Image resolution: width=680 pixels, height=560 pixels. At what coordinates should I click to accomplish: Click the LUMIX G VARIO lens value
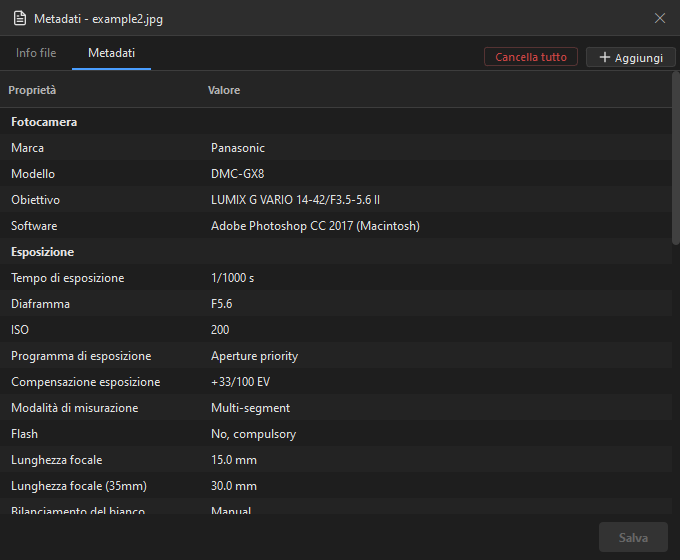click(295, 200)
